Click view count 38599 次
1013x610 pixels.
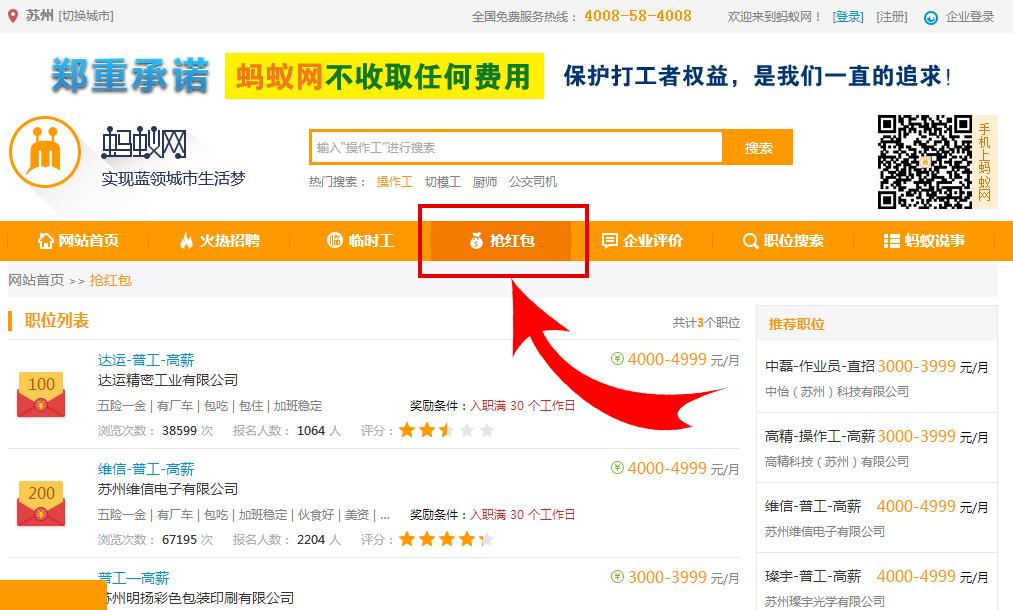[187, 431]
